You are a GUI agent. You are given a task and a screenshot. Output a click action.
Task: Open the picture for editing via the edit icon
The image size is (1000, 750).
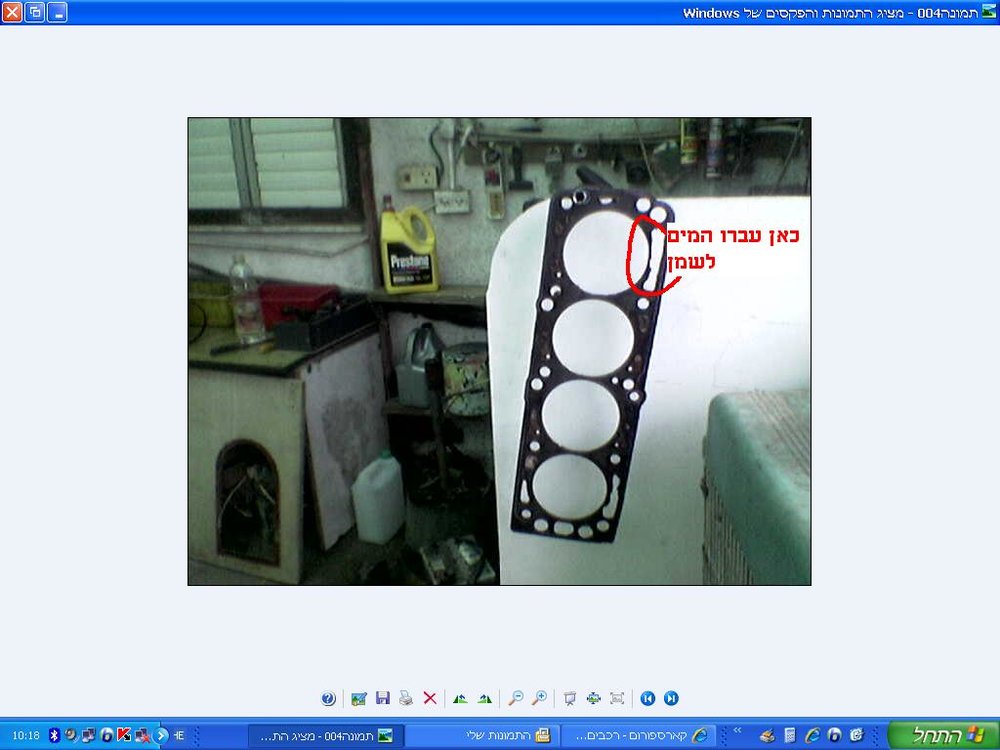click(359, 698)
